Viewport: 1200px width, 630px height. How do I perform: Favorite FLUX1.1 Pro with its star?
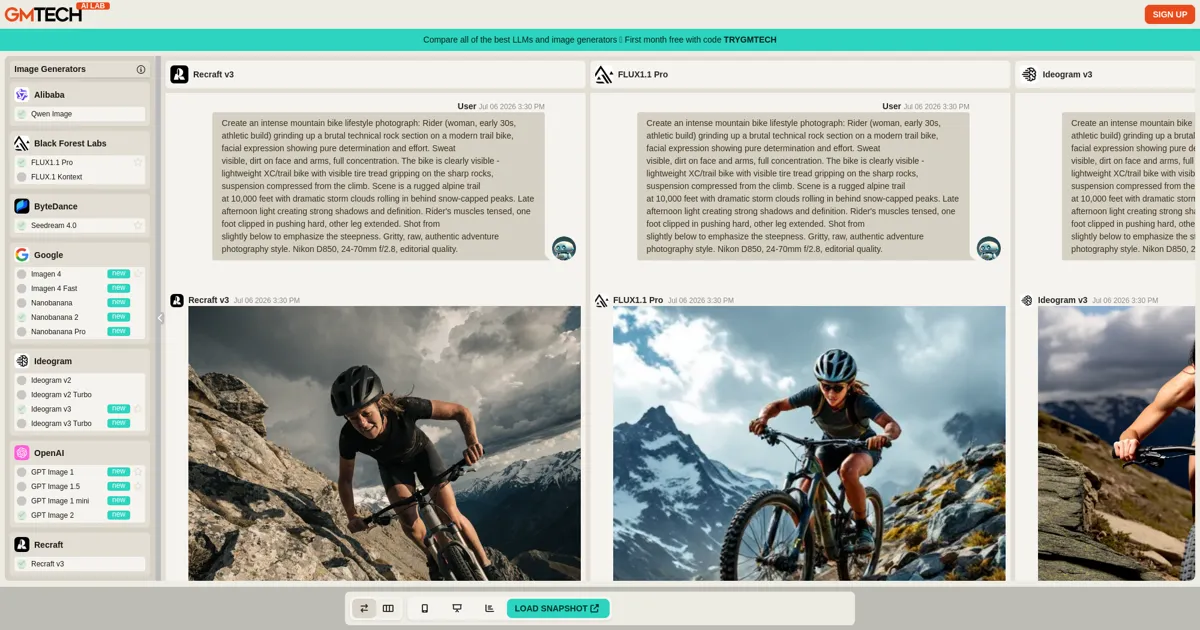point(138,162)
